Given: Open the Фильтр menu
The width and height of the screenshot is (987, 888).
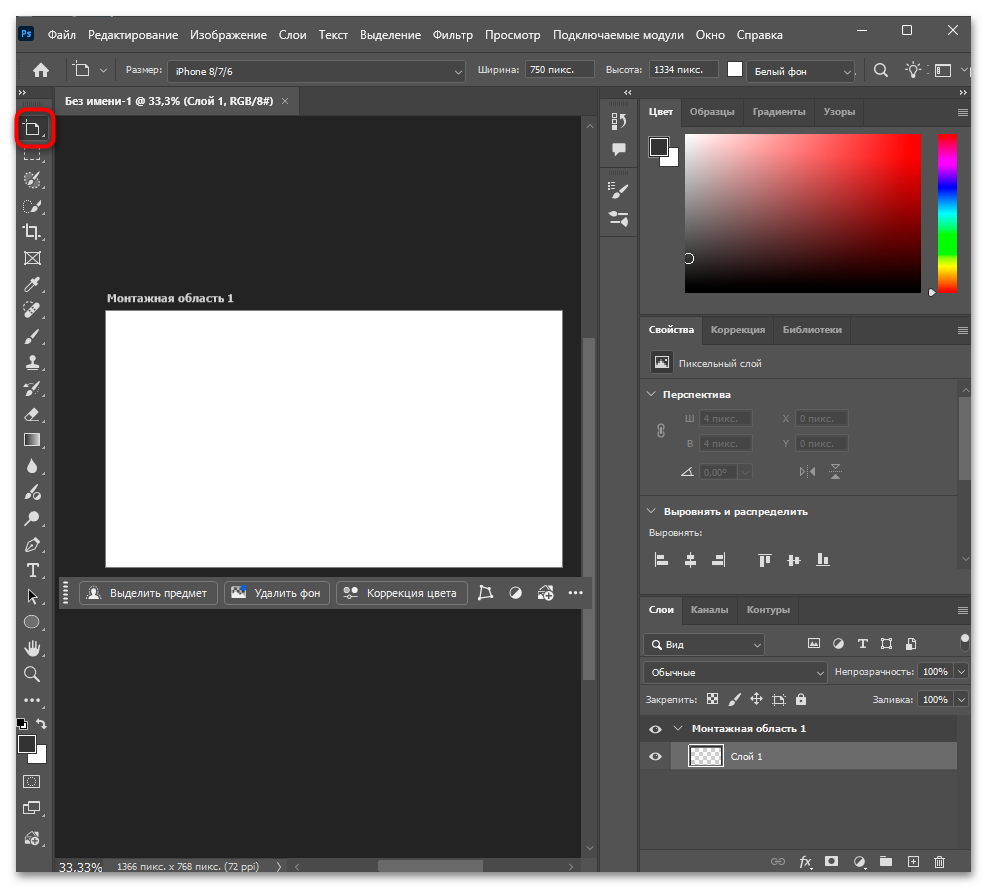Looking at the screenshot, I should point(452,35).
